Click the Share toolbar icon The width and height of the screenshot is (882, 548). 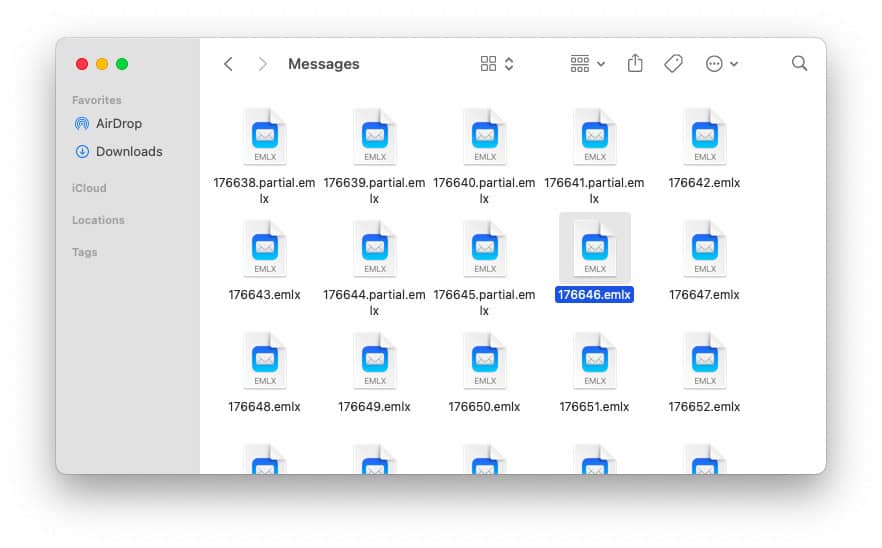click(635, 63)
